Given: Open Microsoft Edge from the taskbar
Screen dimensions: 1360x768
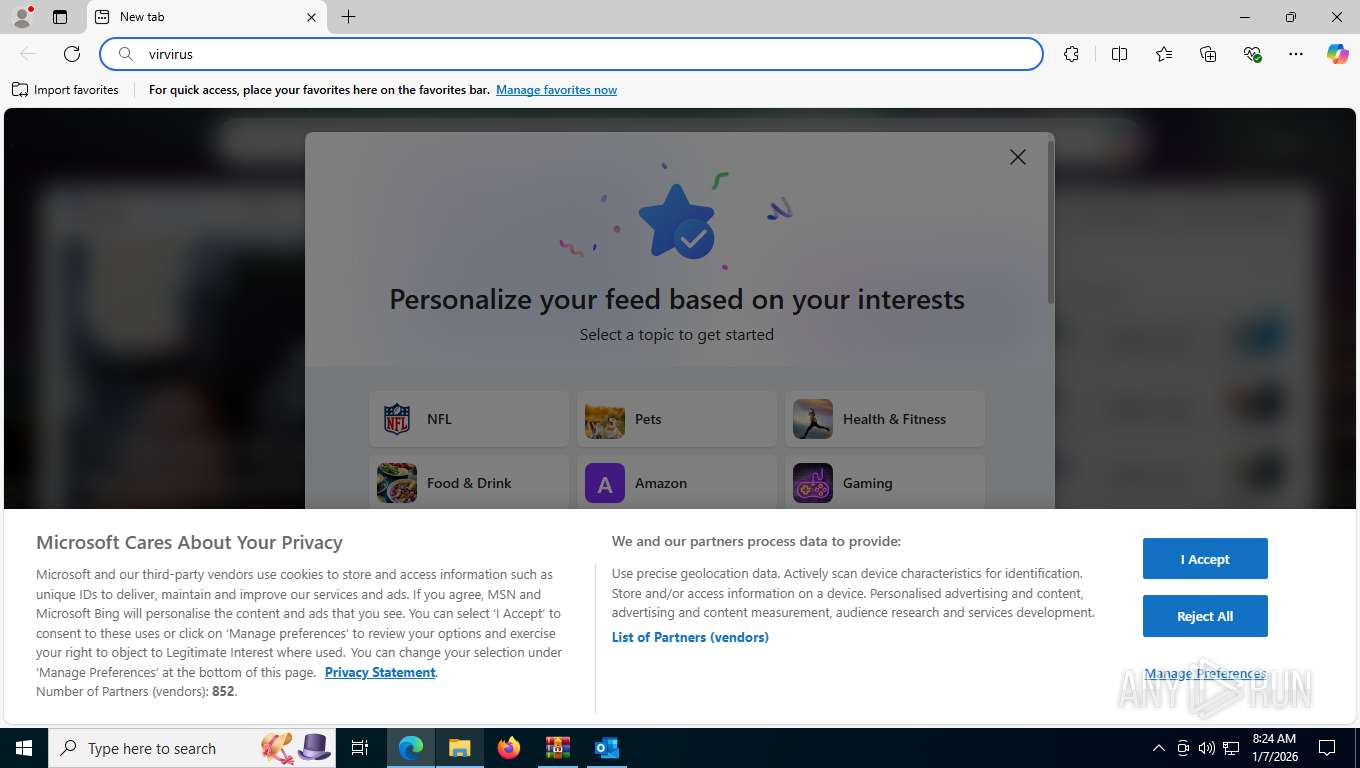Looking at the screenshot, I should pyautogui.click(x=411, y=748).
